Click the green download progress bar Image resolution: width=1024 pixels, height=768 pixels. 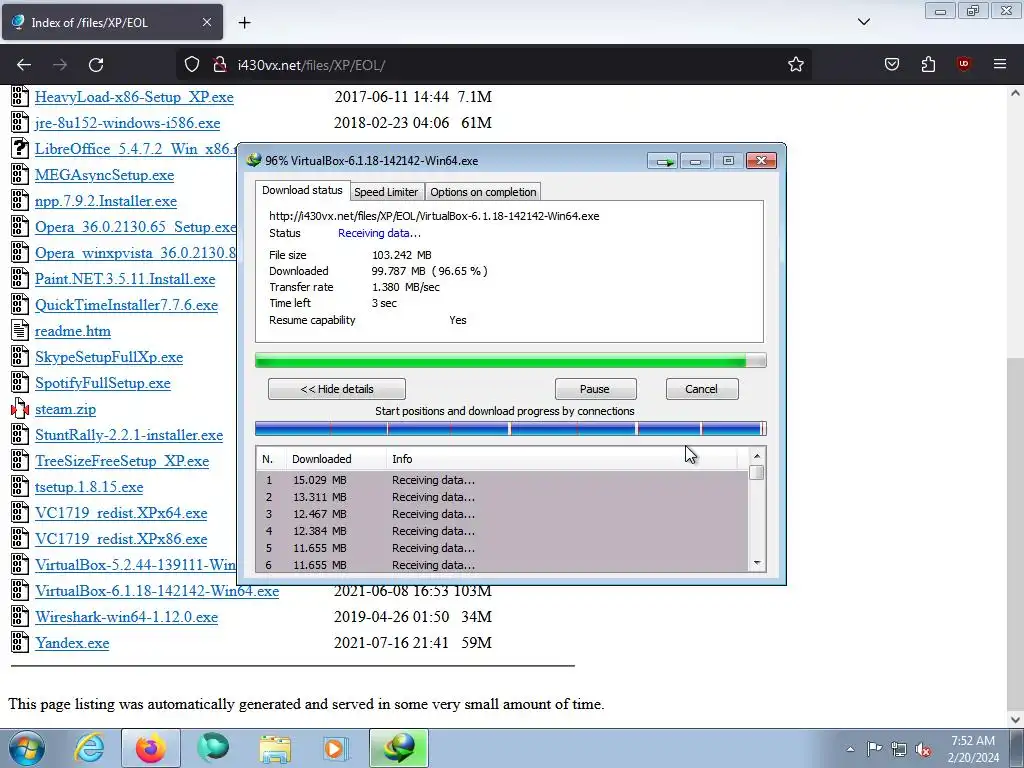click(510, 360)
